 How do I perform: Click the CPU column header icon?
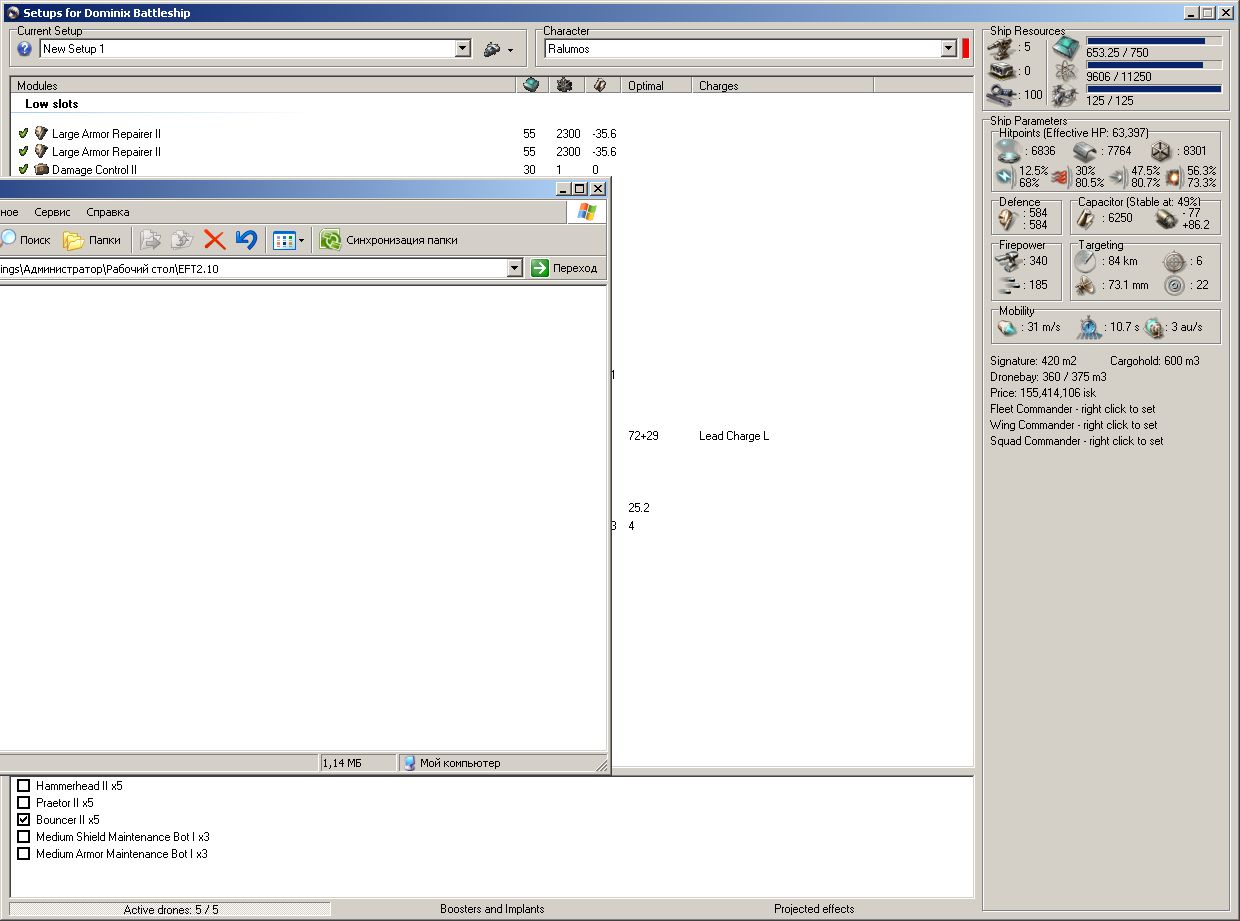(x=531, y=85)
